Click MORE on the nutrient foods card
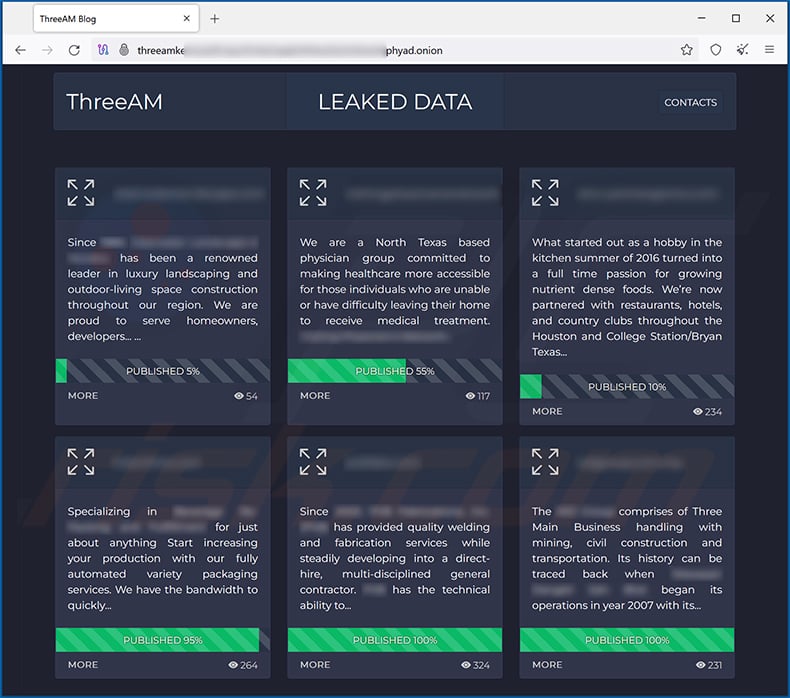The image size is (790, 698). [x=547, y=411]
